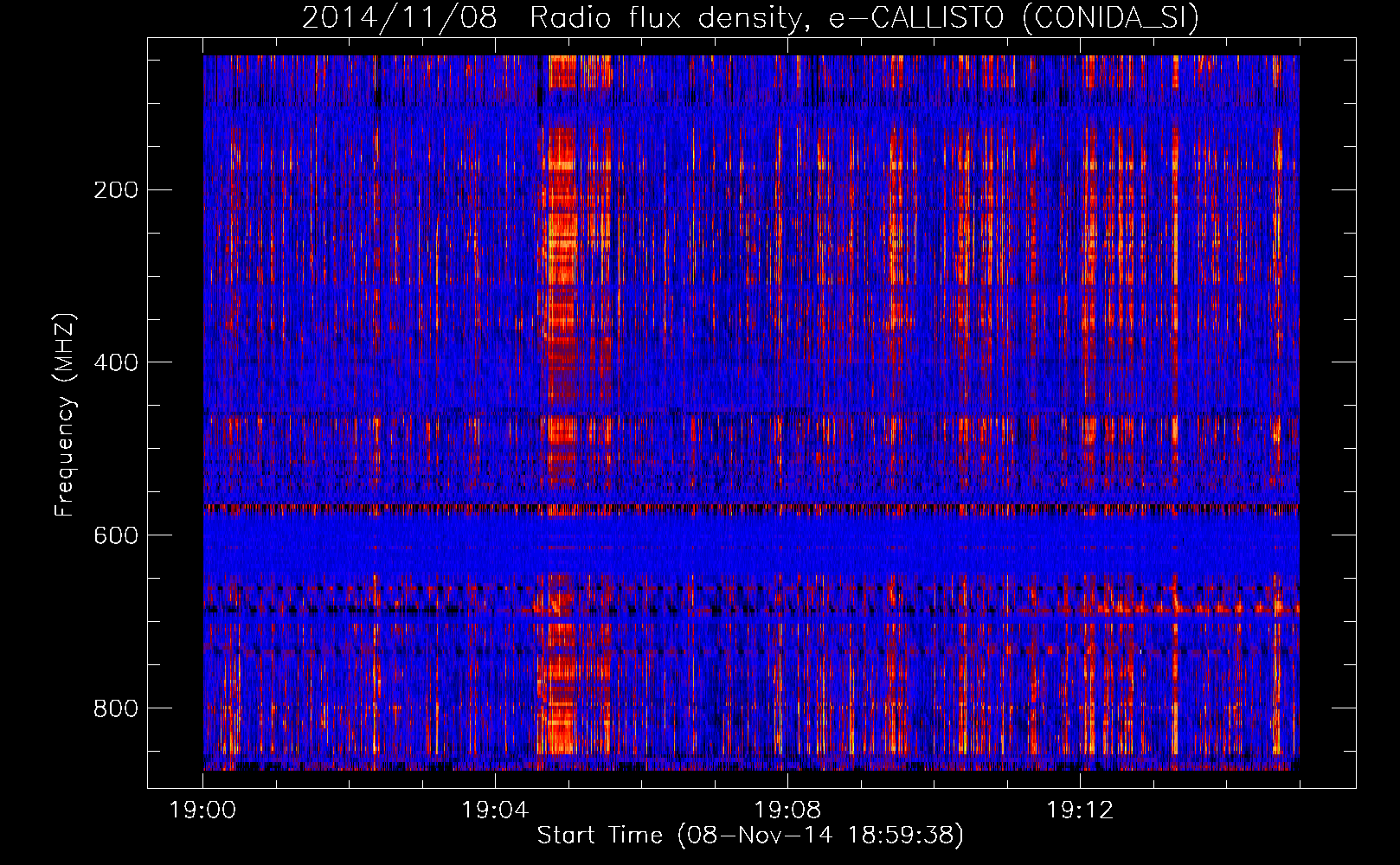1400x865 pixels.
Task: Click the 'Frequency (MHZ)' axis label
Action: (65, 415)
